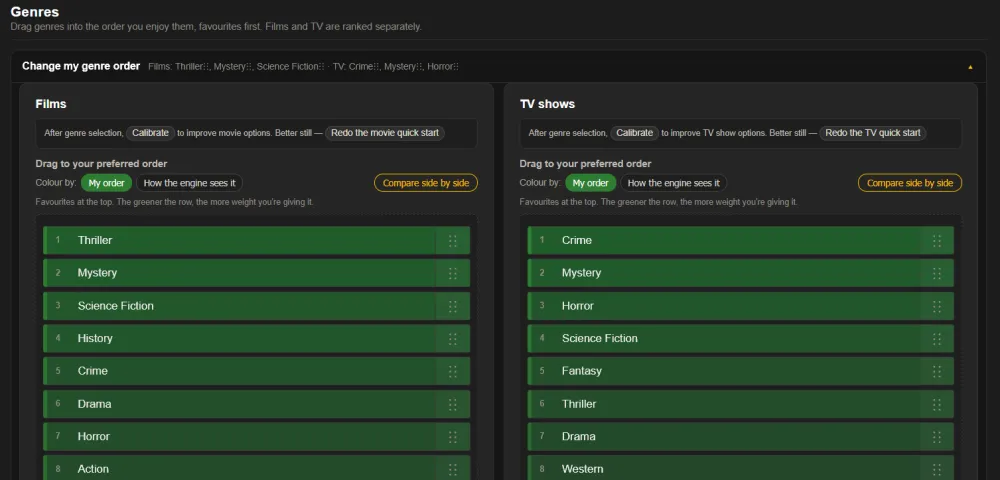
Task: Select the Science Fiction row in Films list
Action: coord(256,306)
